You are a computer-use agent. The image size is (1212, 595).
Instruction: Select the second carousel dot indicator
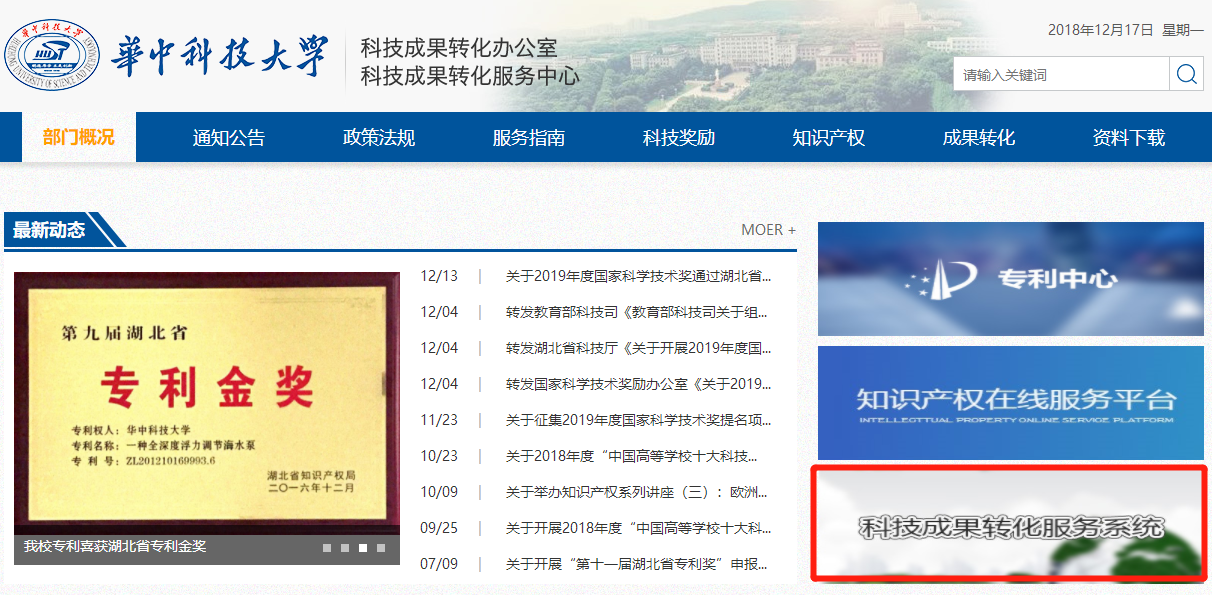point(345,548)
